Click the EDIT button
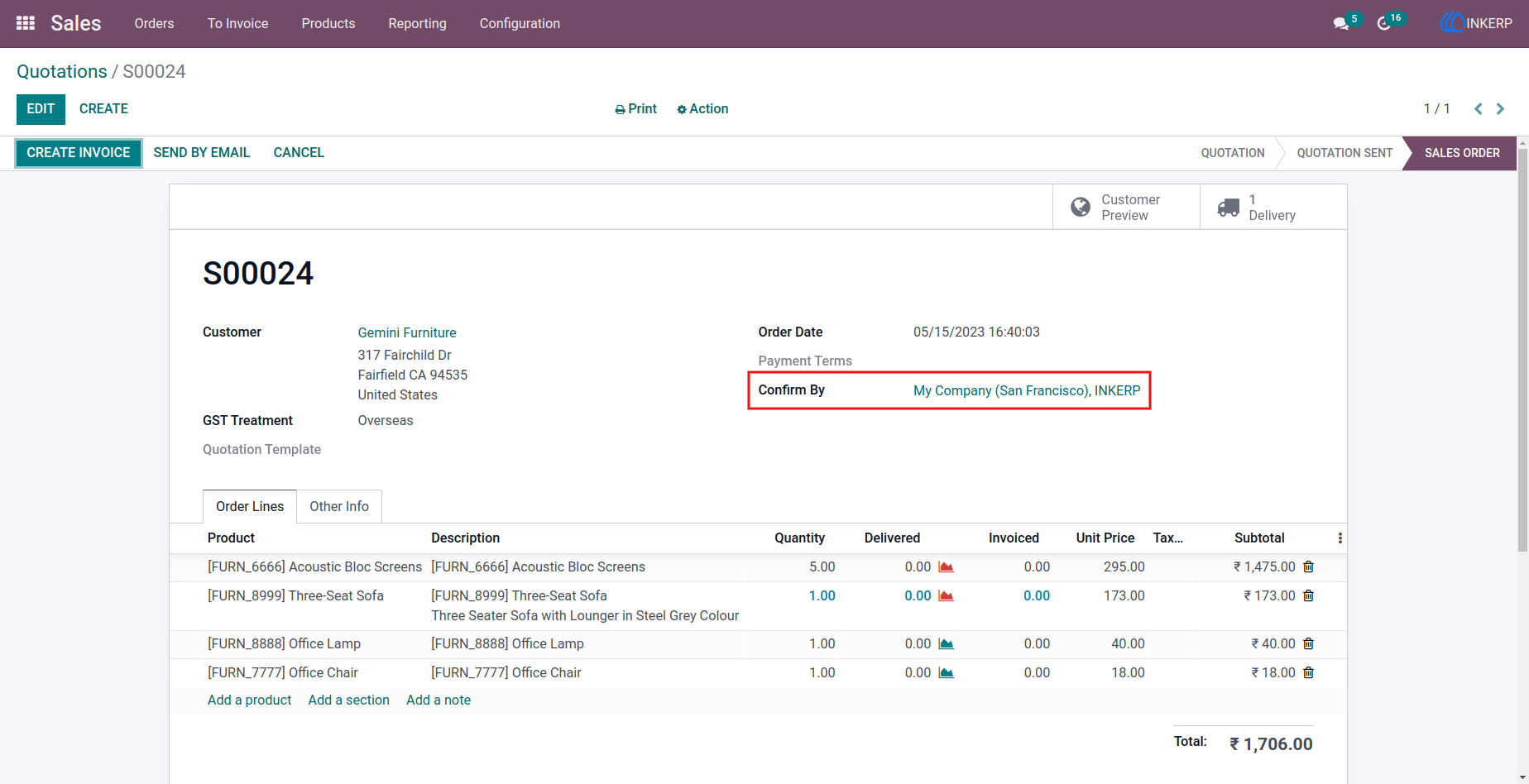Screen dimensions: 1529x784 click(x=41, y=109)
